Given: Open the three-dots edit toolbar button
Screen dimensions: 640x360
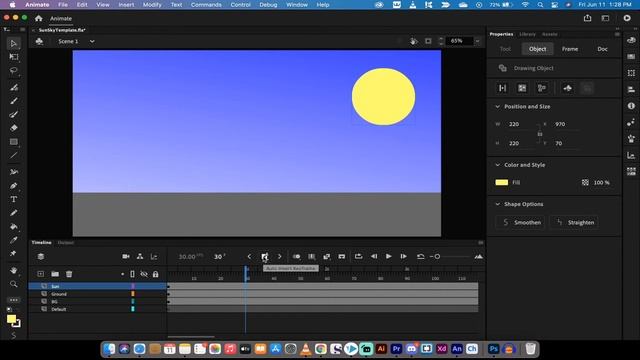Looking at the screenshot, I should point(13,300).
